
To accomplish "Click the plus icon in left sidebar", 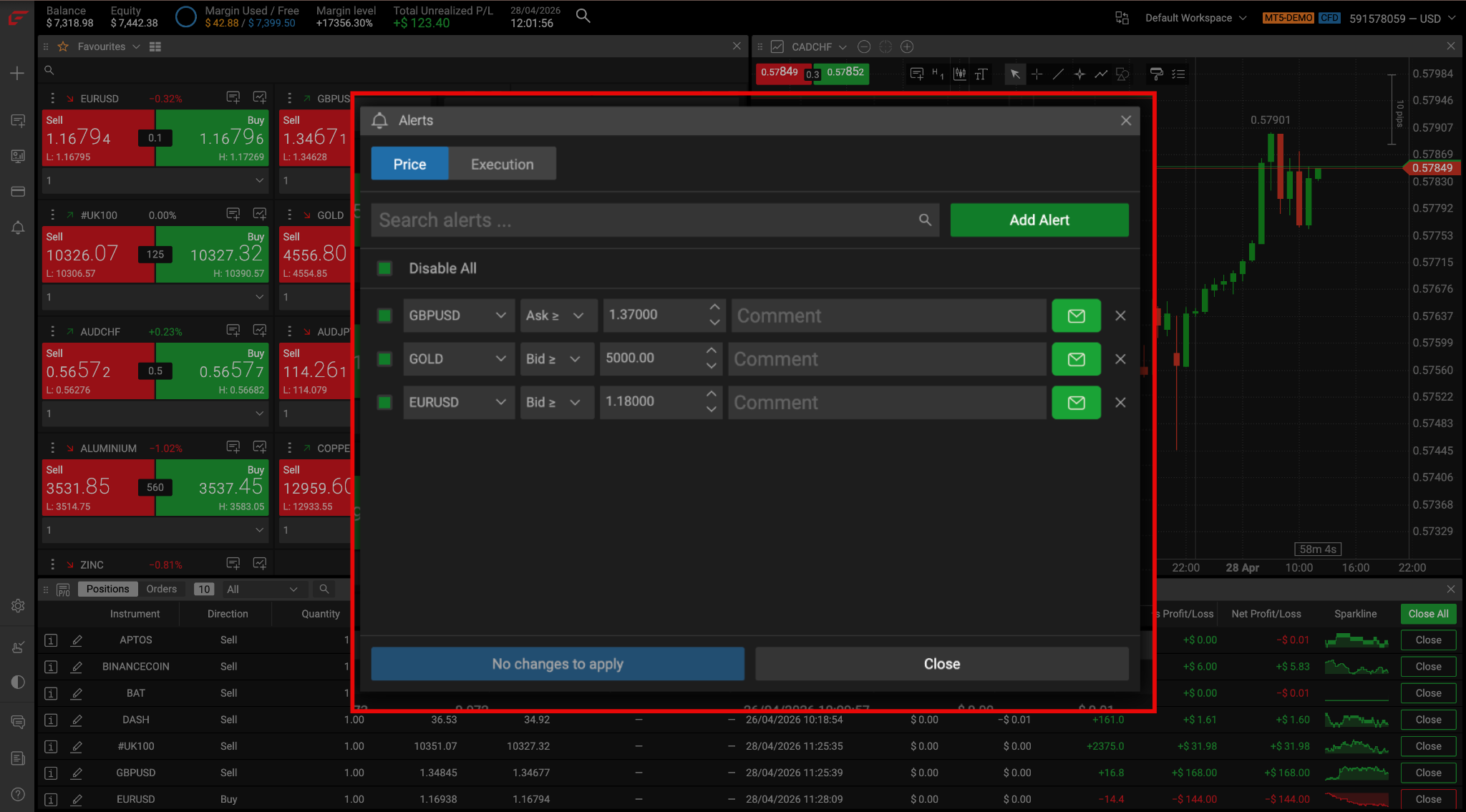I will click(x=17, y=73).
